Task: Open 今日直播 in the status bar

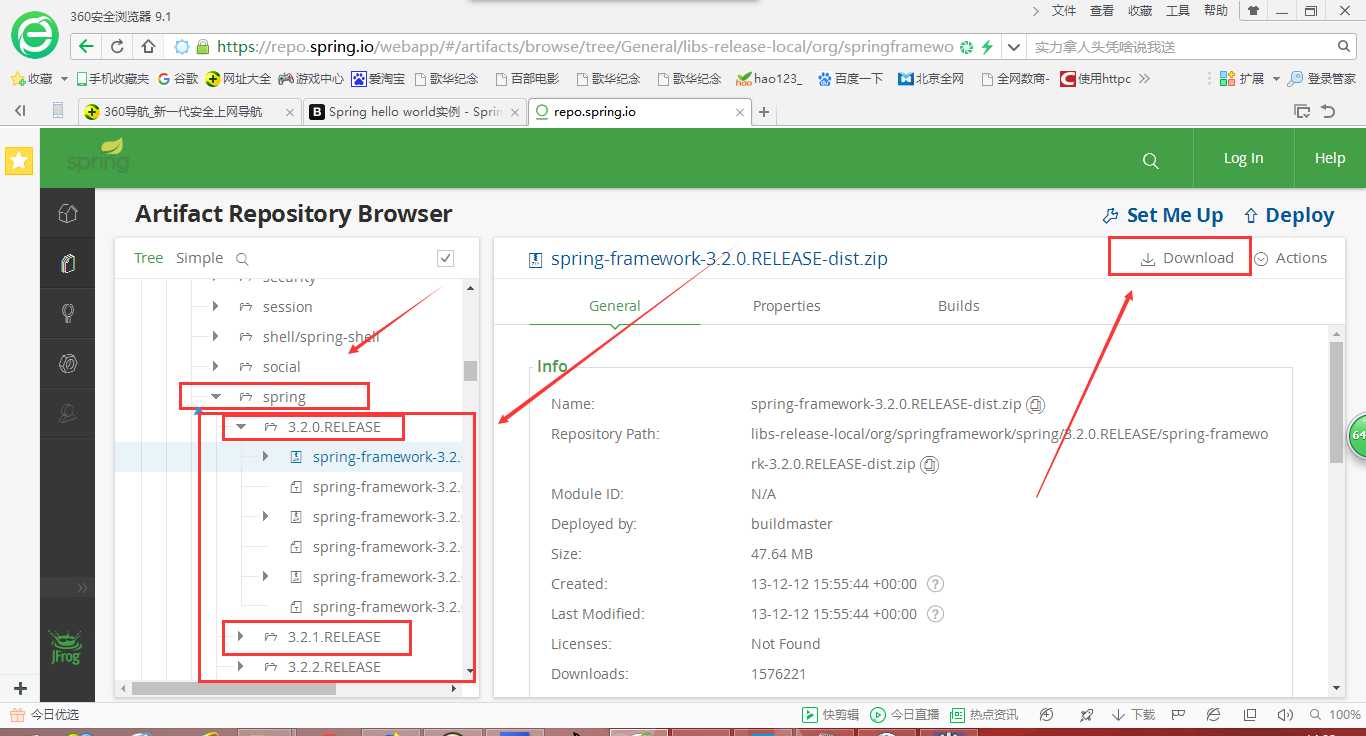Action: 904,714
